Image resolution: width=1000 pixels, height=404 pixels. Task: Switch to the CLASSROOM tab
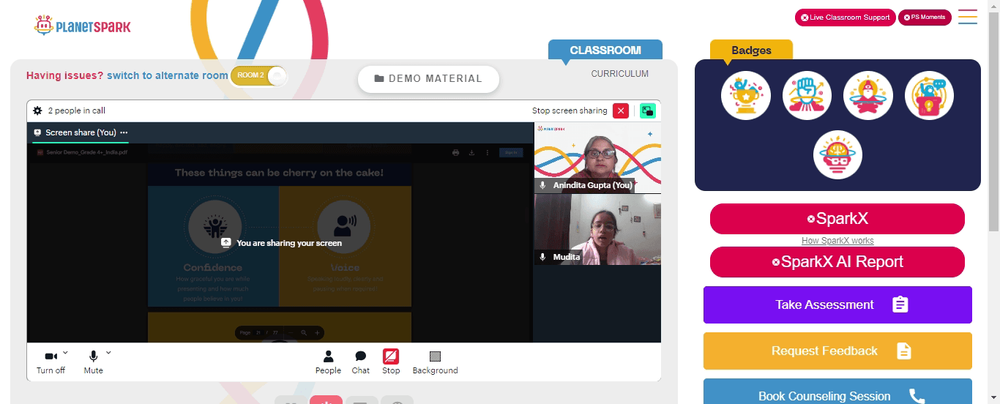(x=605, y=50)
